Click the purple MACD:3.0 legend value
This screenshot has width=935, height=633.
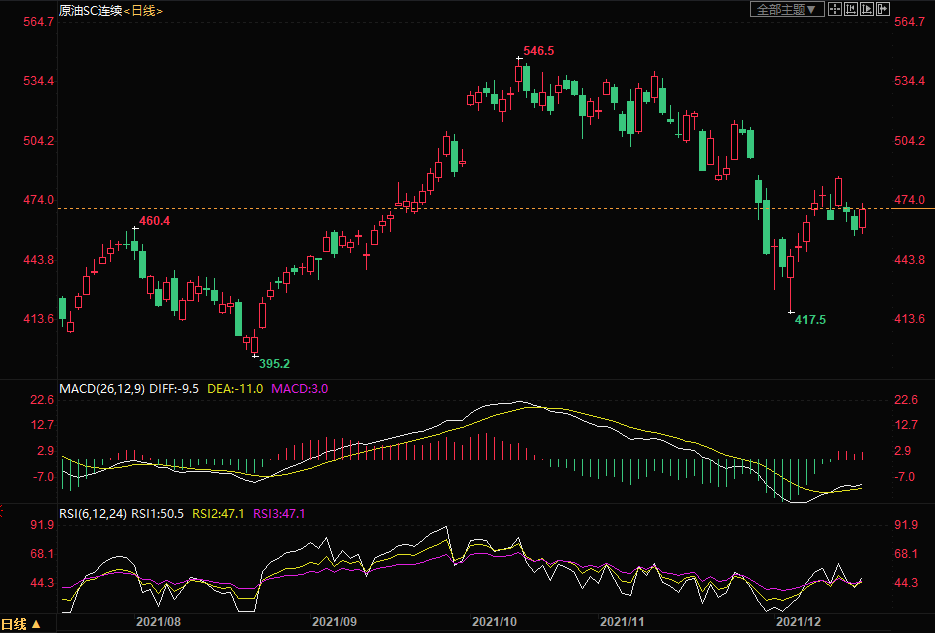point(300,388)
